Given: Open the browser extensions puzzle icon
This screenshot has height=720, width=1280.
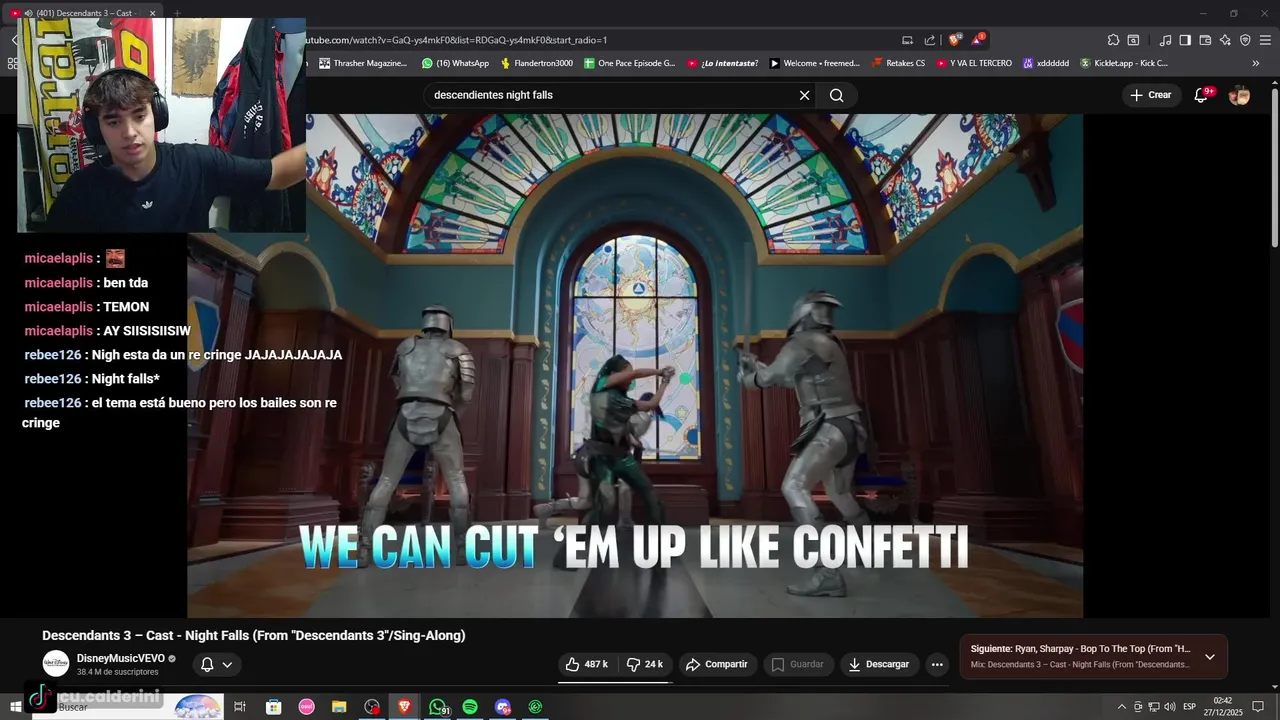Looking at the screenshot, I should coord(1113,40).
